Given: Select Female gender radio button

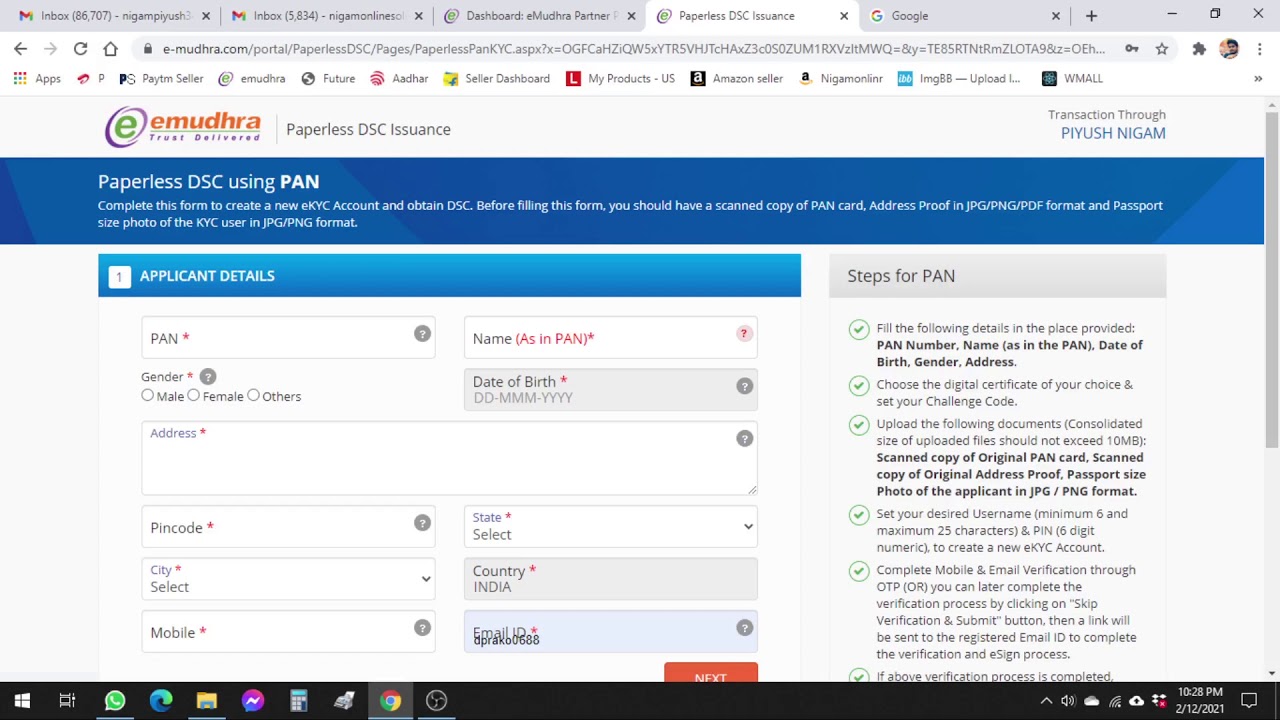Looking at the screenshot, I should (x=194, y=396).
